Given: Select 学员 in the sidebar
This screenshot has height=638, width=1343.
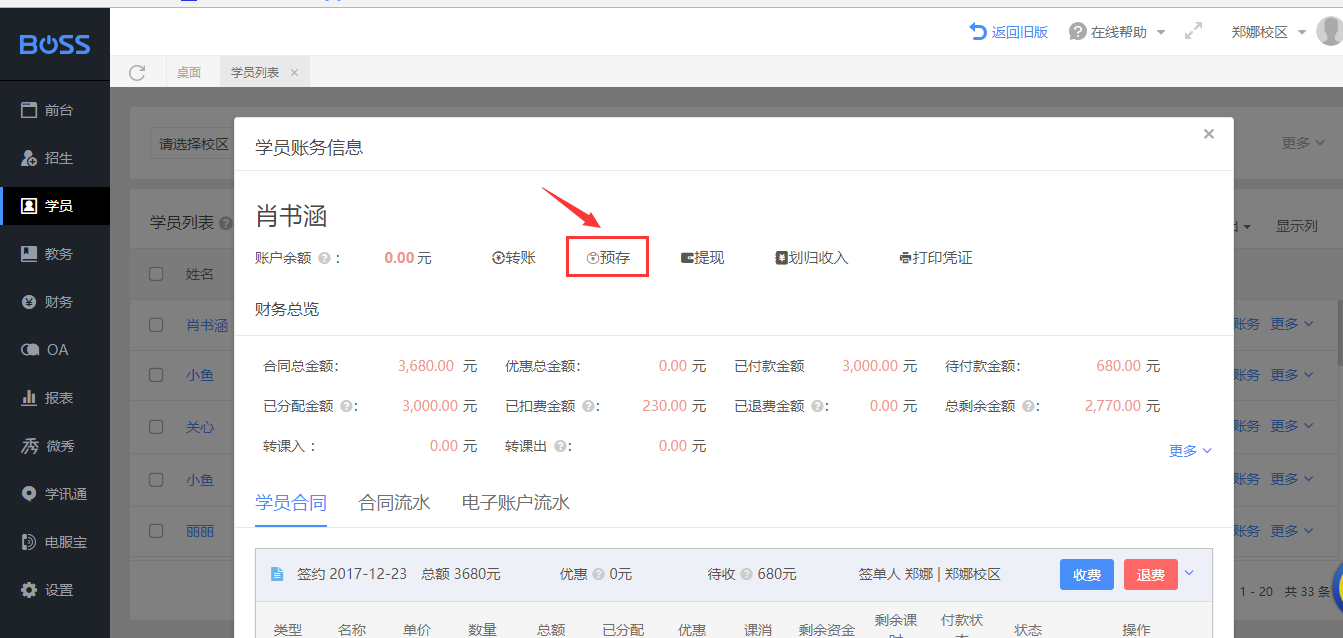Looking at the screenshot, I should pyautogui.click(x=55, y=206).
